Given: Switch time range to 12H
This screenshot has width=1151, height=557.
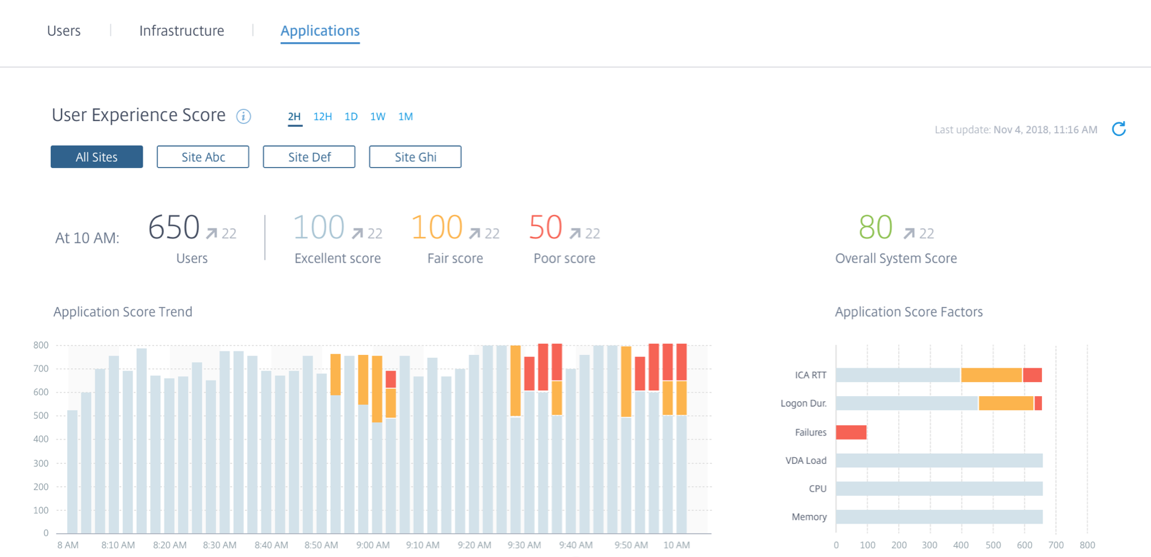Looking at the screenshot, I should 322,117.
